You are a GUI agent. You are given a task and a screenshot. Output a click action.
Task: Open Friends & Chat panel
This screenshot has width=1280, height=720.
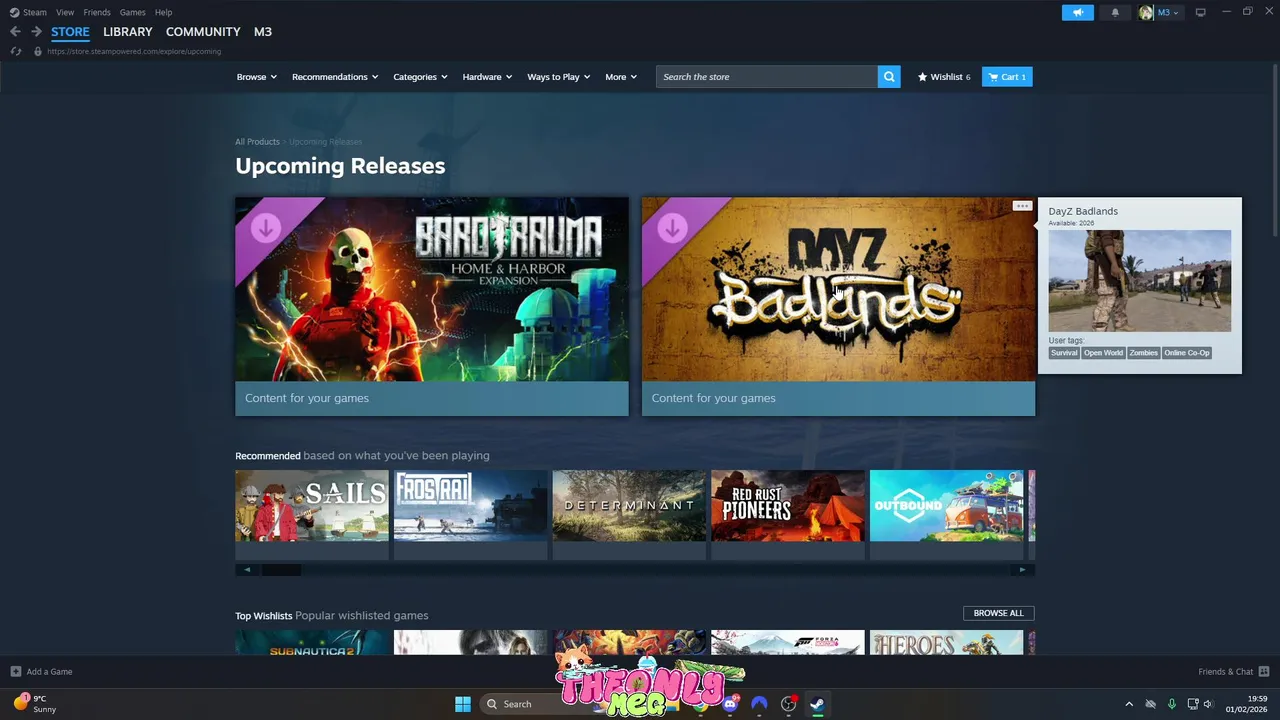(1234, 672)
